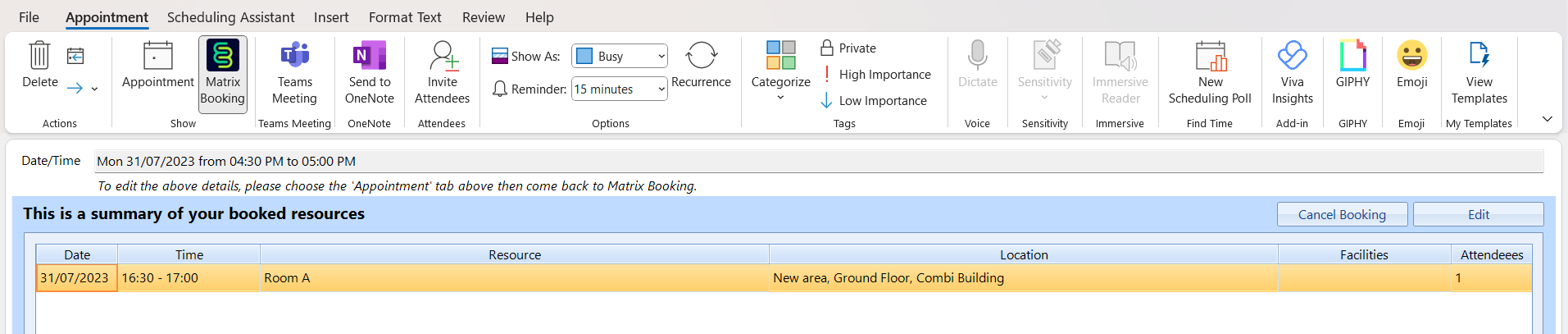
Task: Add a Teams Meeting to appointment
Action: [294, 74]
